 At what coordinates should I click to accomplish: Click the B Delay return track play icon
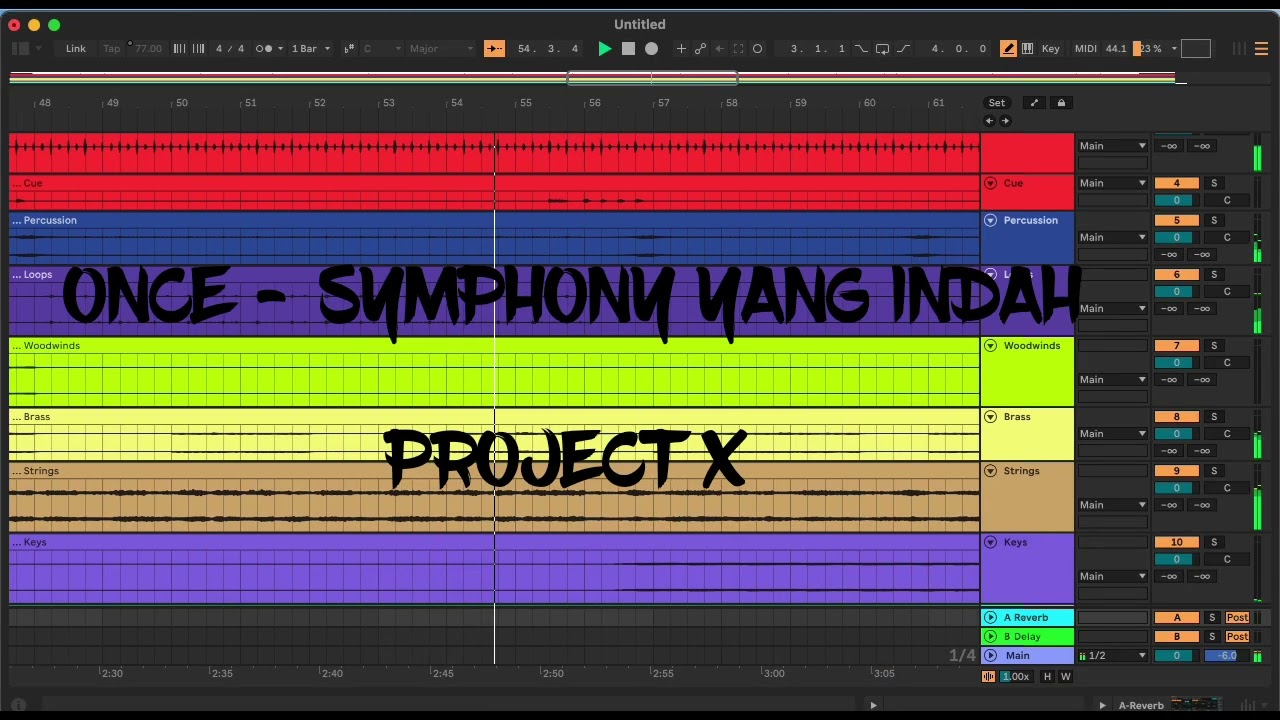click(991, 636)
